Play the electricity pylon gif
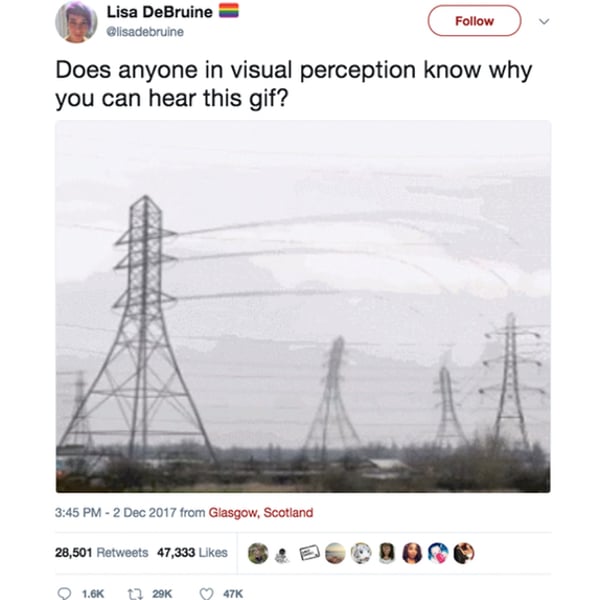The image size is (600, 600). [303, 307]
